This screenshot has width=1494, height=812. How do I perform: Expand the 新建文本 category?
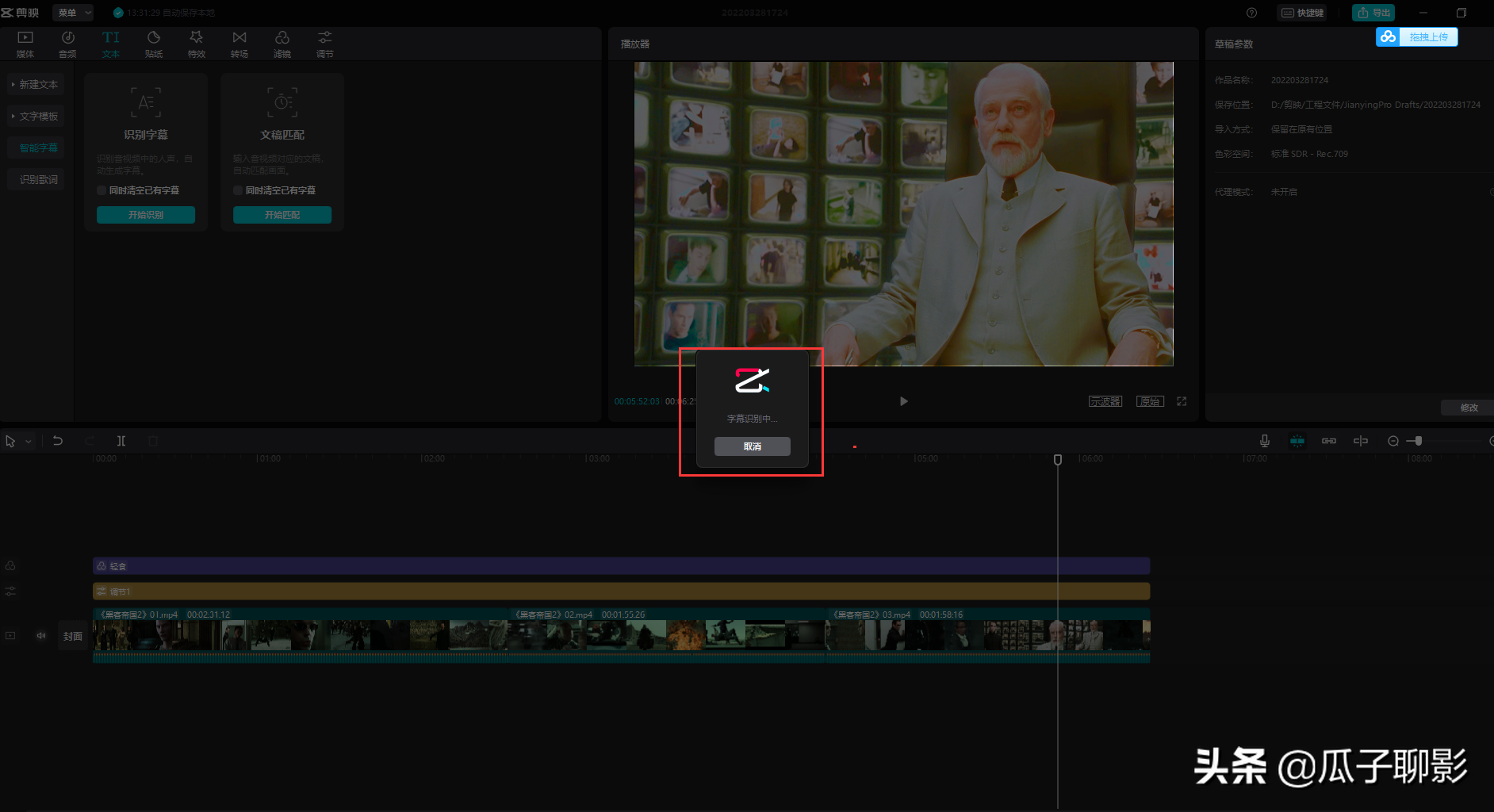pyautogui.click(x=36, y=84)
